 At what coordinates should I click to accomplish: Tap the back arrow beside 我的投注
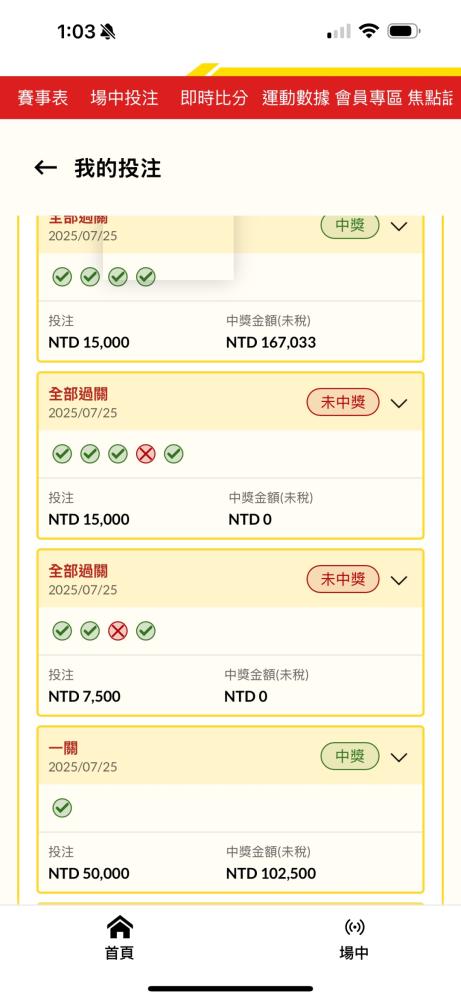click(45, 168)
